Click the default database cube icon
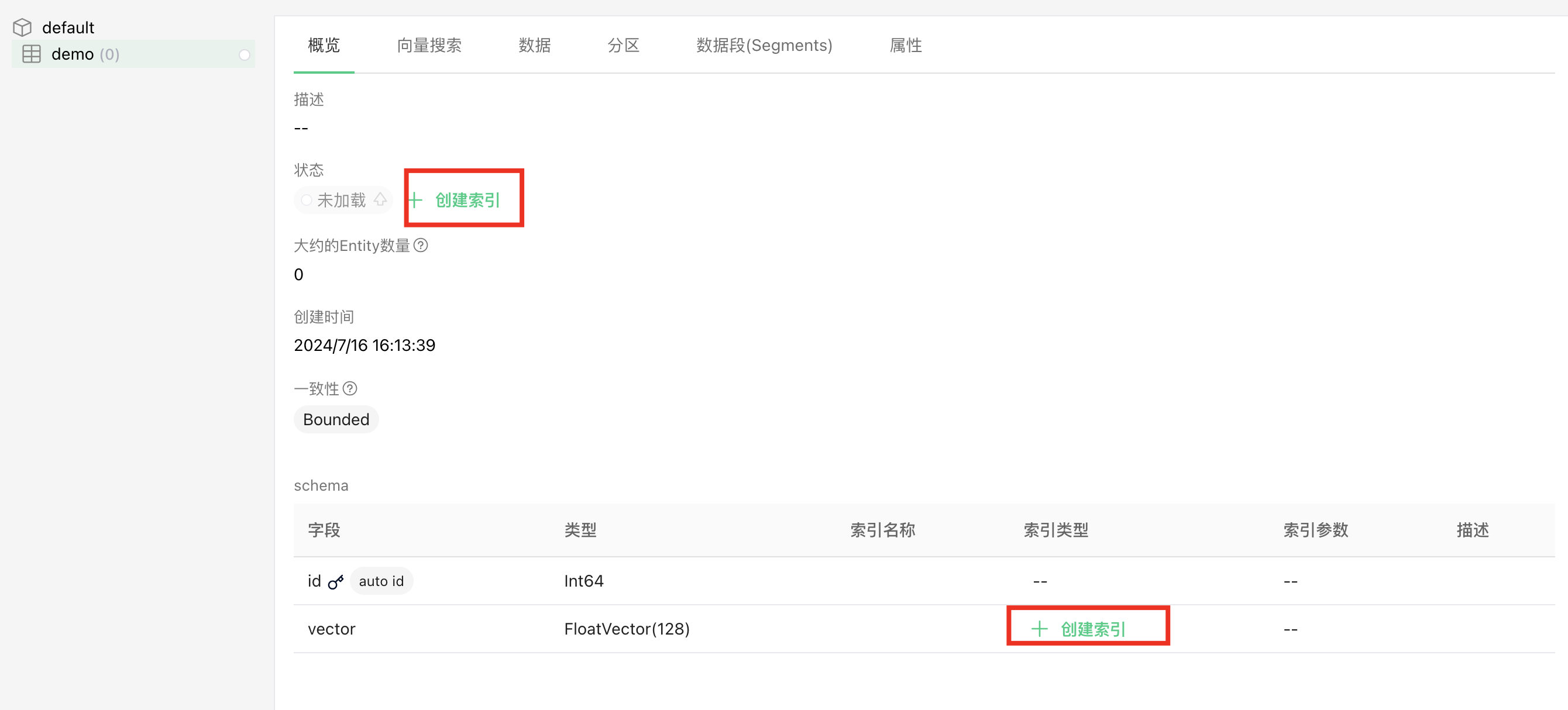Screen dimensions: 1568x710 (22, 27)
